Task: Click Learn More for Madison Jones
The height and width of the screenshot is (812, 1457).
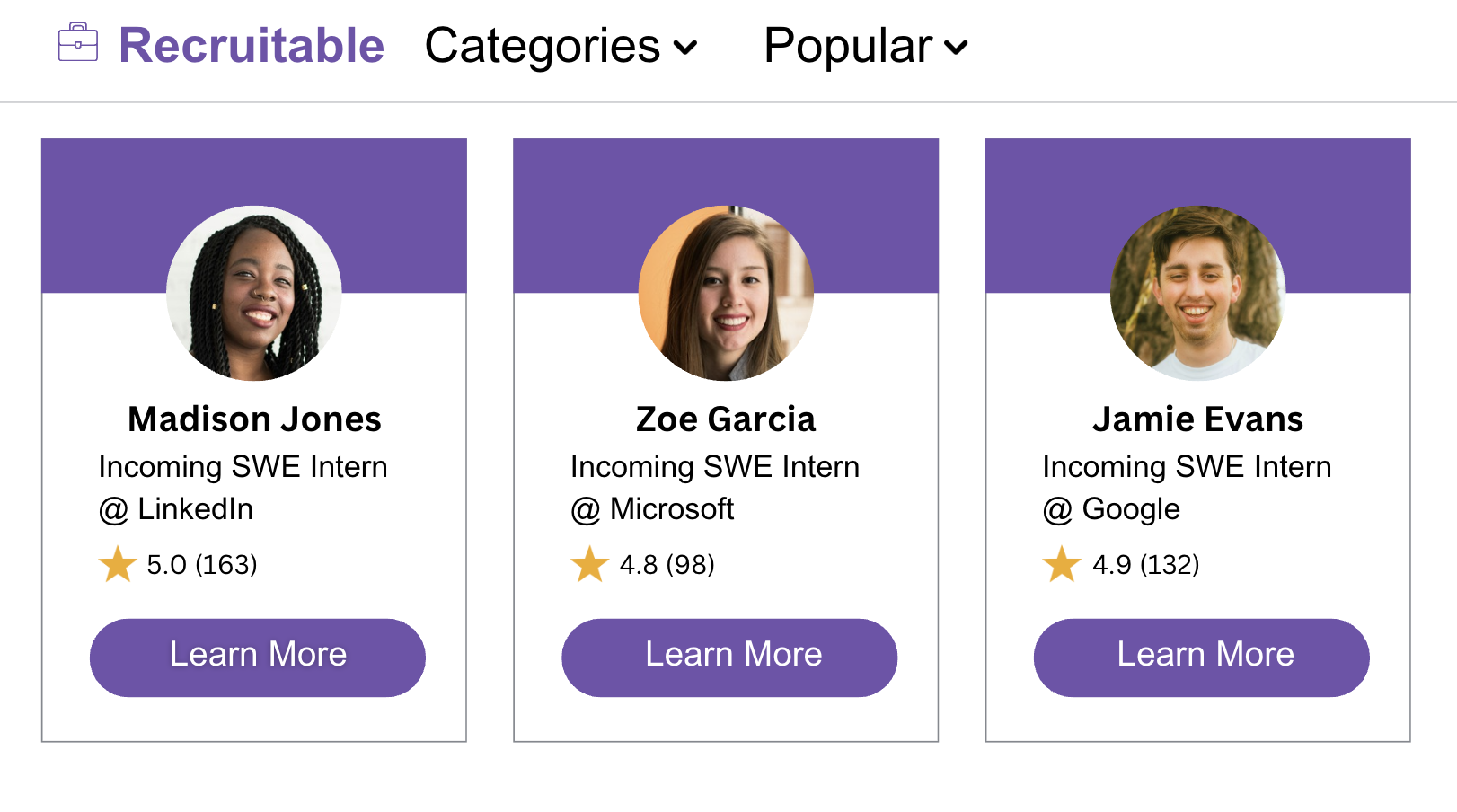Action: pyautogui.click(x=258, y=657)
